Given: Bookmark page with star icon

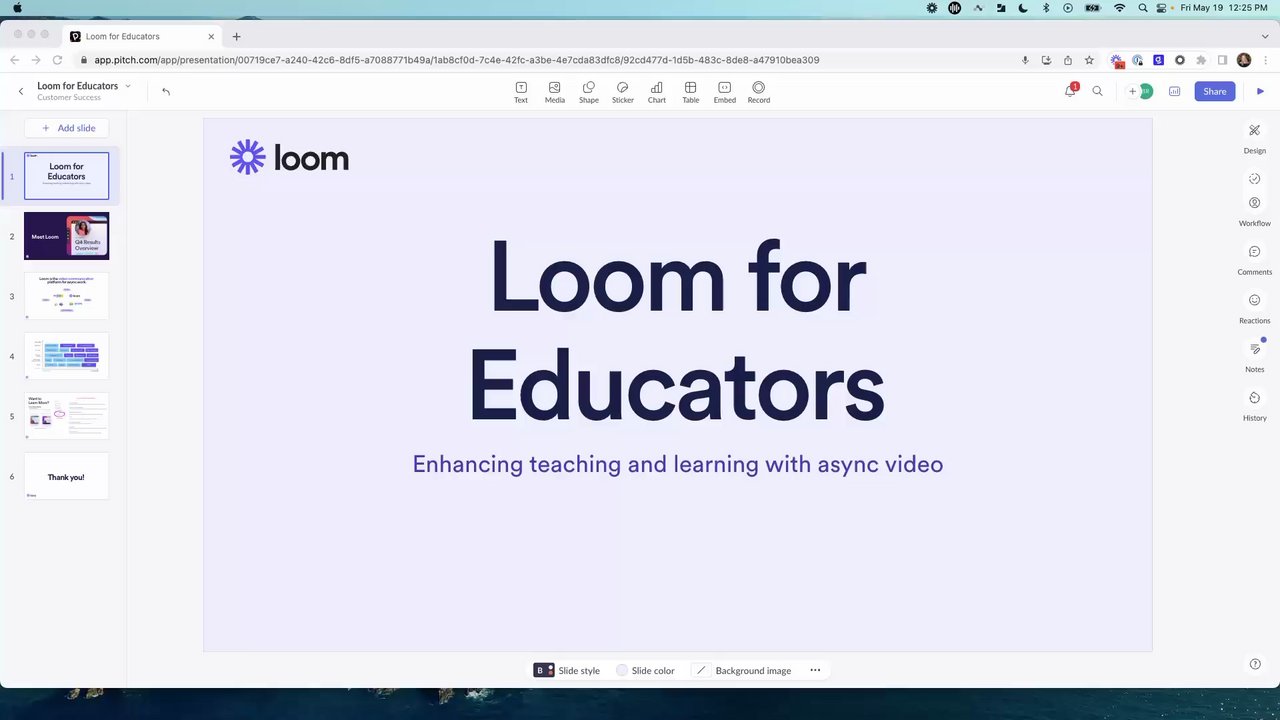Looking at the screenshot, I should 1089,60.
